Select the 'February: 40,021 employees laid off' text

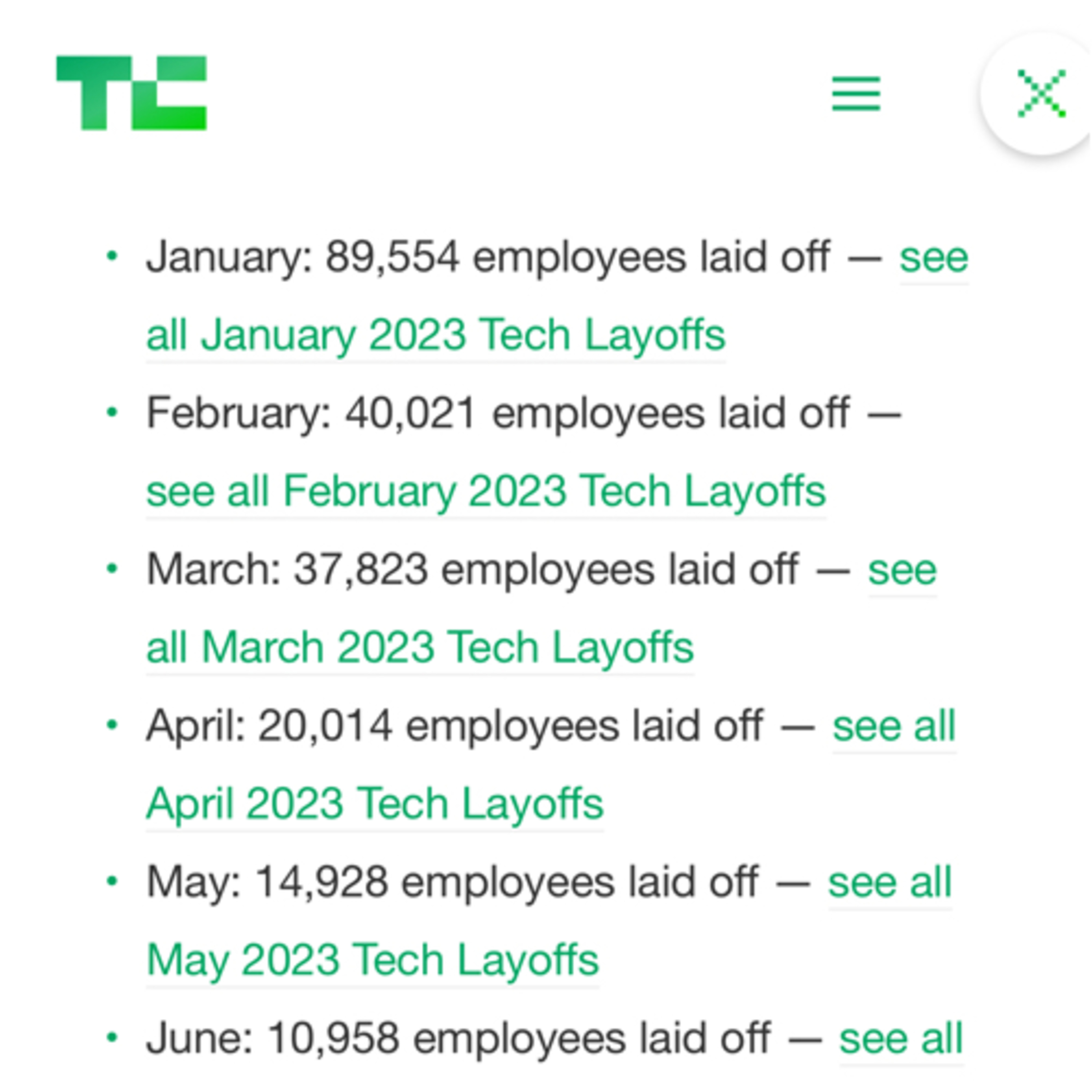498,414
